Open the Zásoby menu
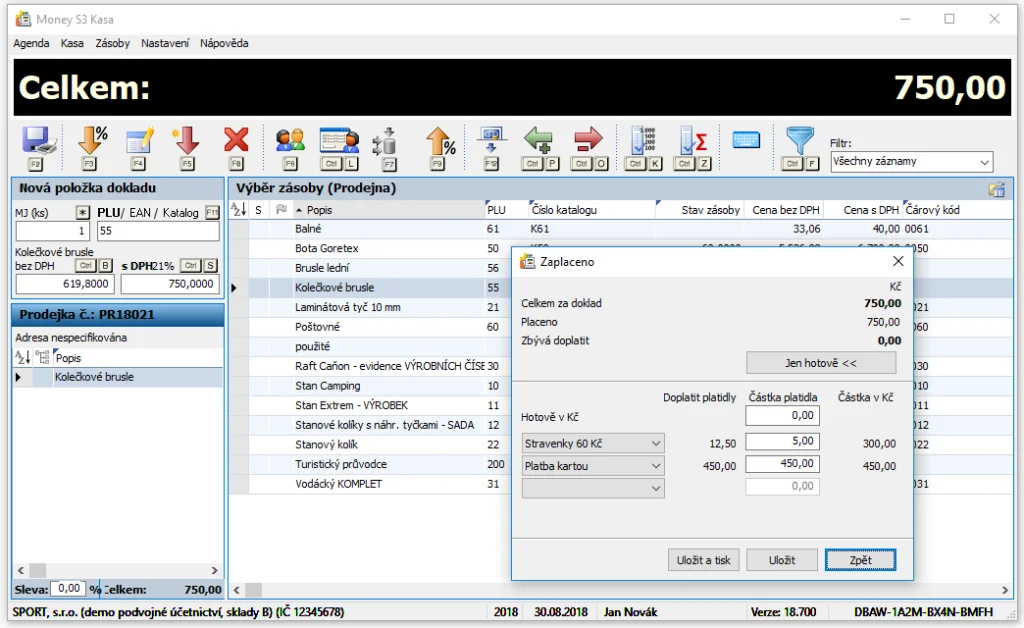 [x=112, y=43]
